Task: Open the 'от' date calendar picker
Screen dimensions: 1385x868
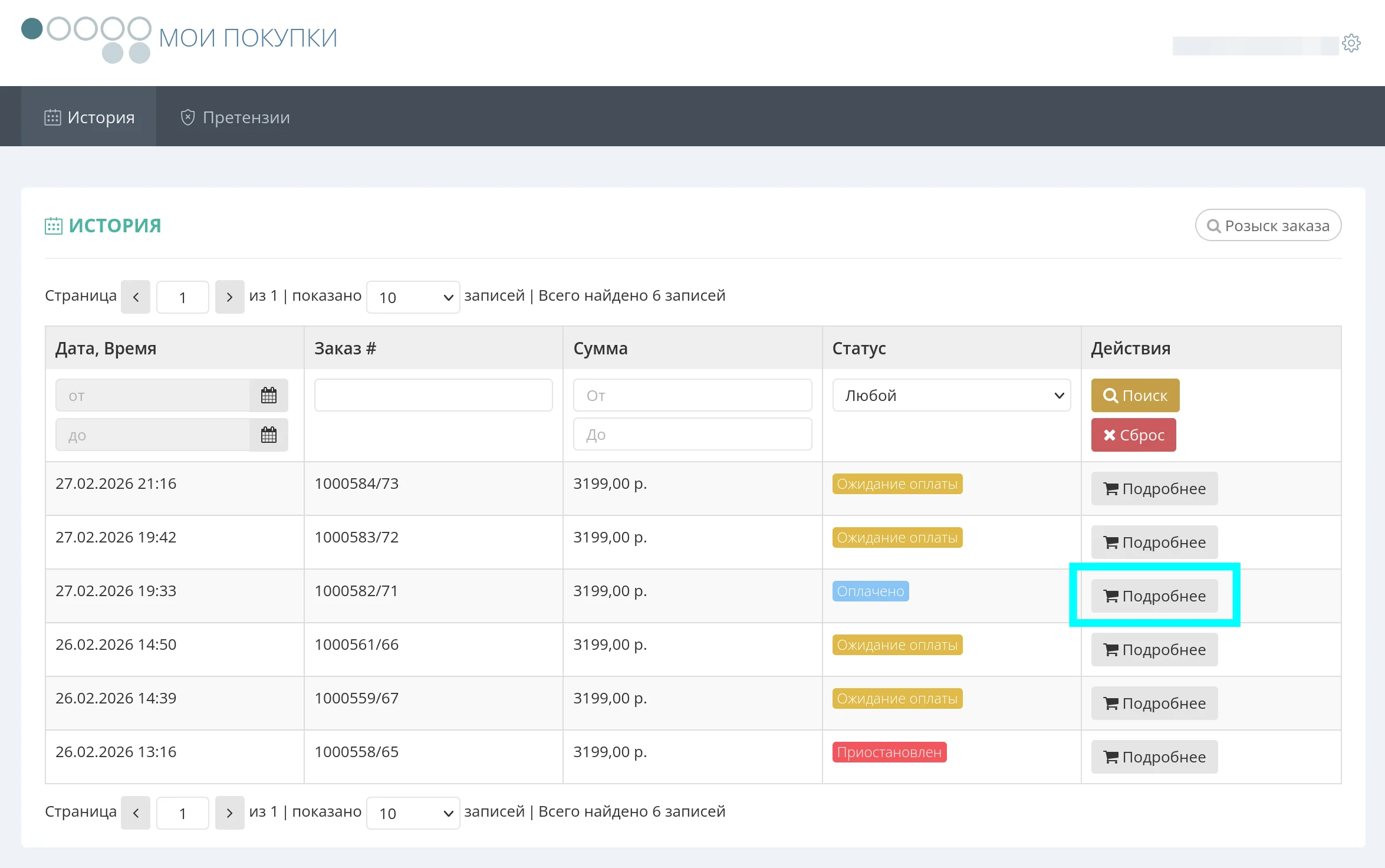Action: tap(268, 395)
